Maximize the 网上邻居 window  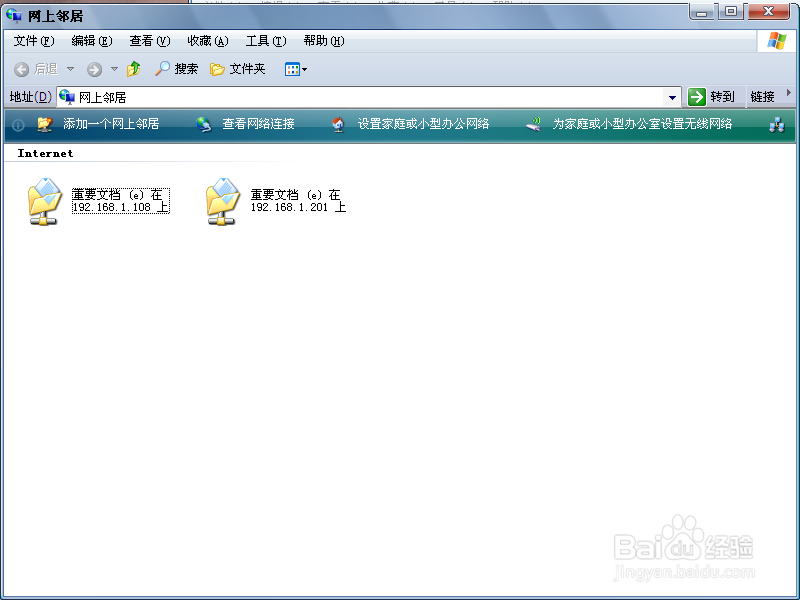(731, 11)
